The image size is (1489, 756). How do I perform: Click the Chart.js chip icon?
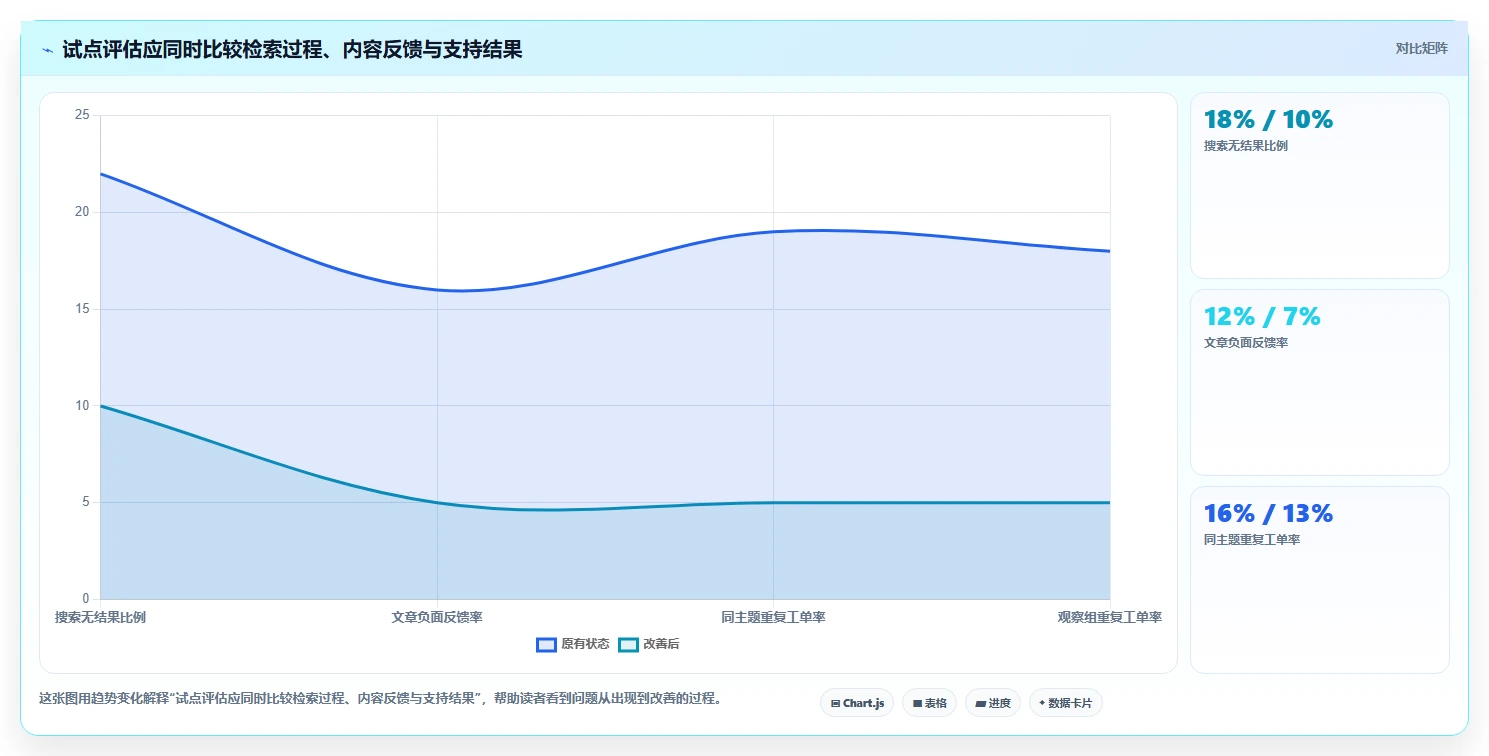coord(835,704)
